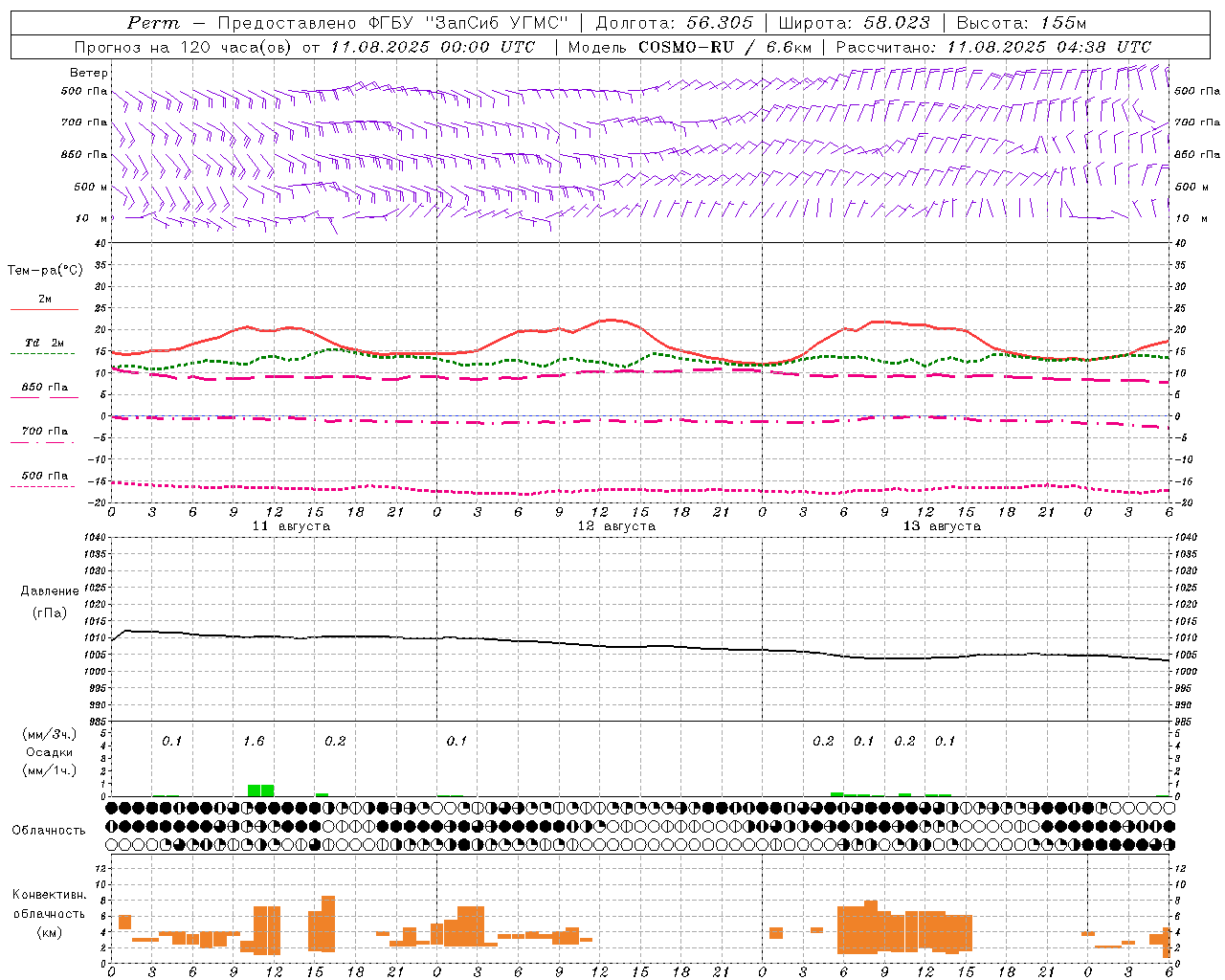Click the "(мм/3ч.)" precipitation unit label
Viewport: 1225px width, 980px height.
[x=50, y=734]
